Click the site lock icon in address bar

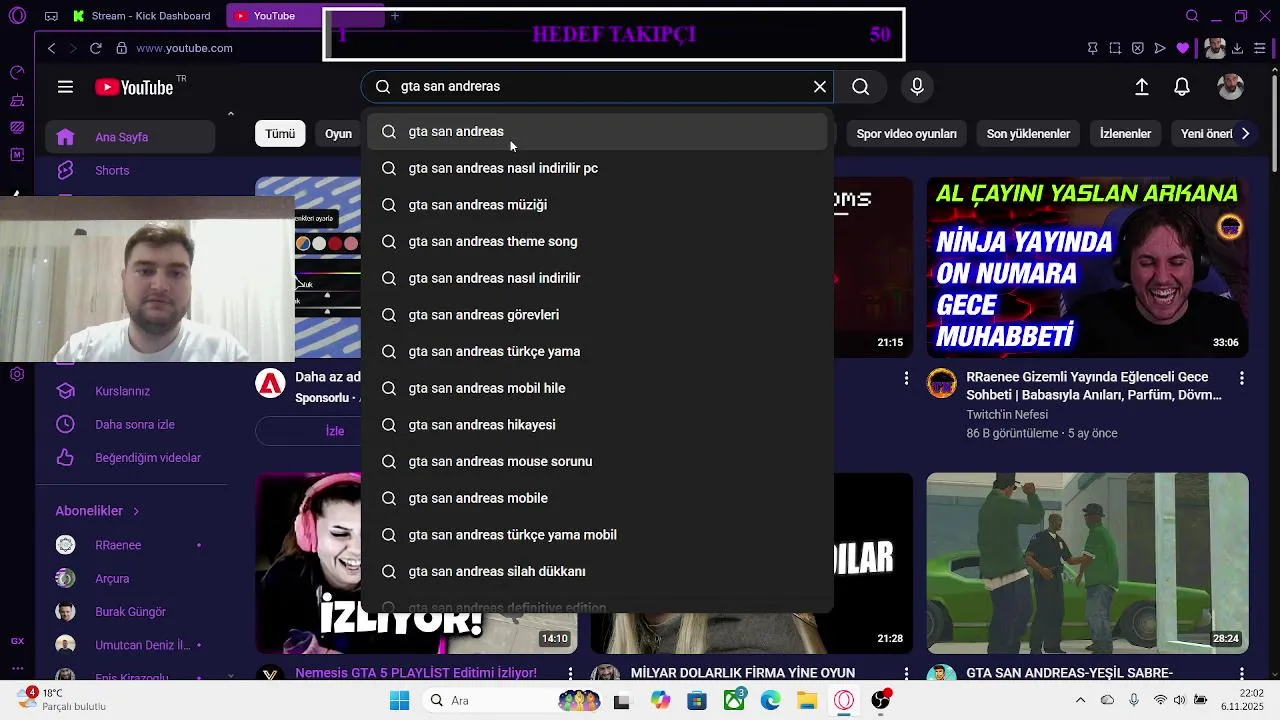[x=122, y=48]
